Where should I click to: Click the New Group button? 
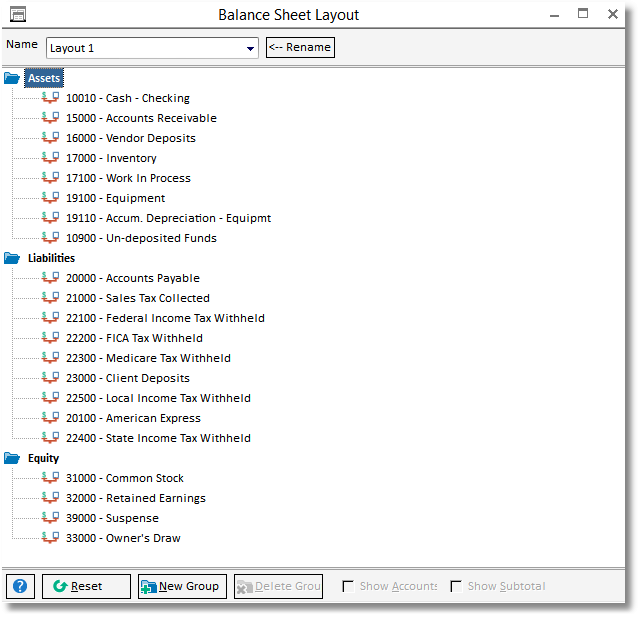(x=182, y=586)
